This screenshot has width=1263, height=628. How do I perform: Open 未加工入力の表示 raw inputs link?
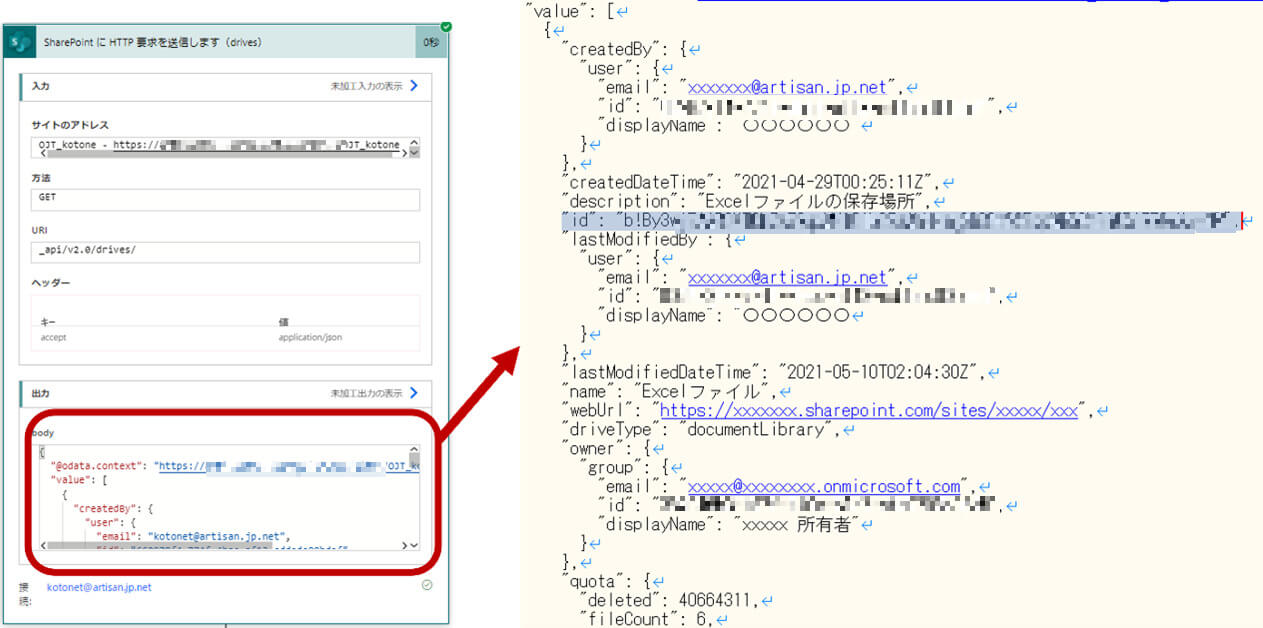click(366, 86)
